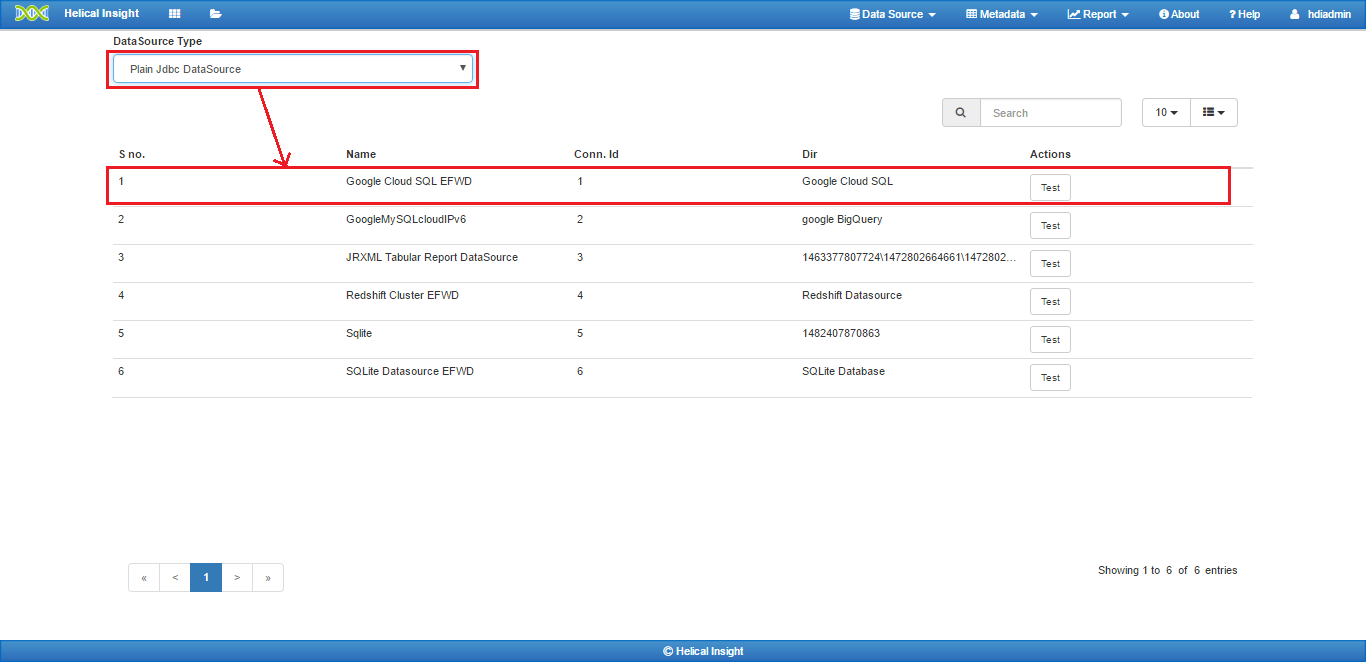Test the JRXML Tabular Report DataSource

(x=1050, y=263)
